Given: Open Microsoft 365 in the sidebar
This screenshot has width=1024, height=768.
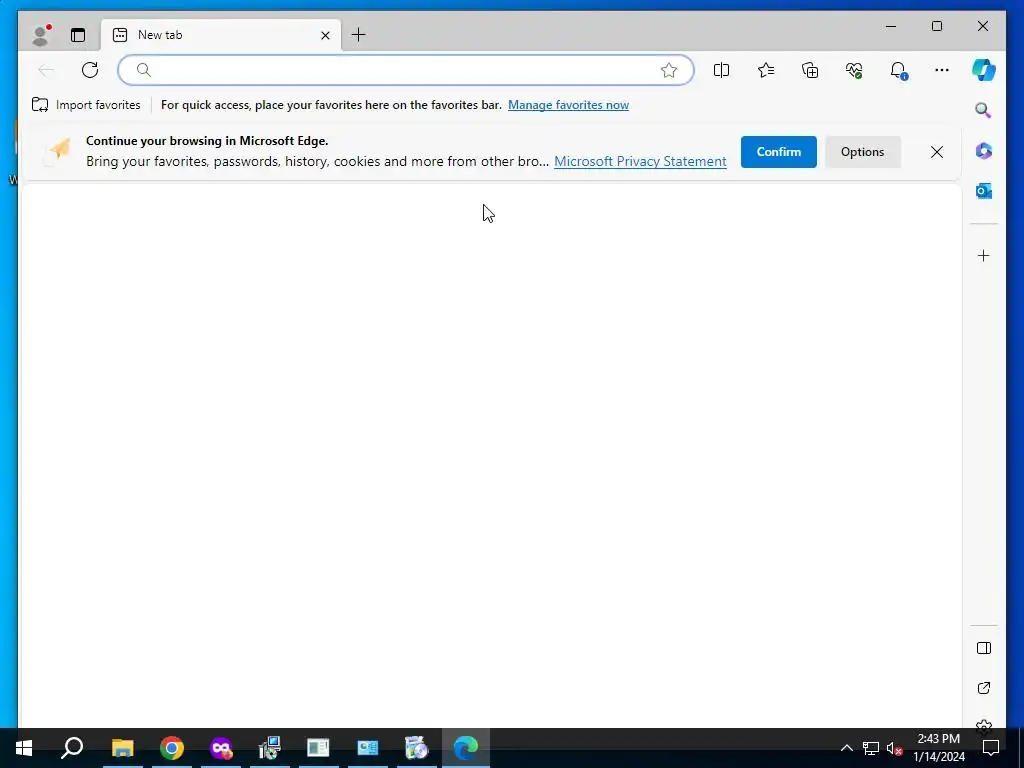Looking at the screenshot, I should click(984, 151).
